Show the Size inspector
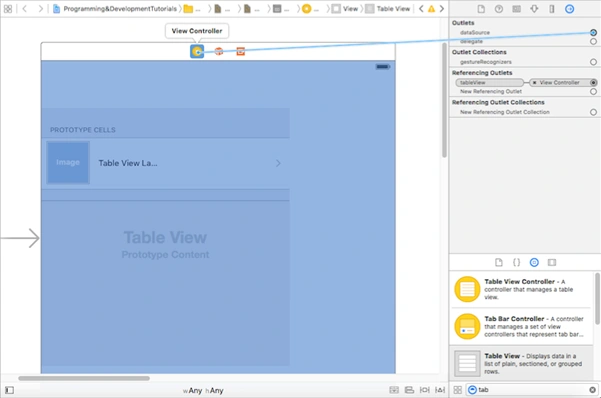Image resolution: width=601 pixels, height=398 pixels. coord(552,8)
